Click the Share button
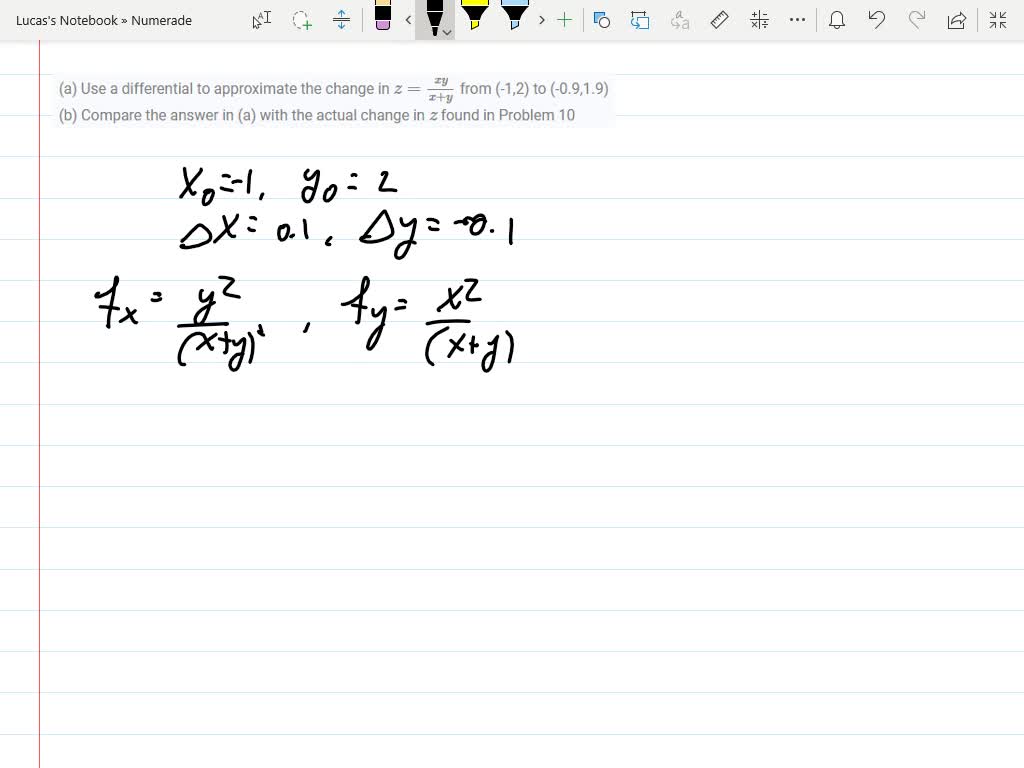1024x768 pixels. pos(957,20)
